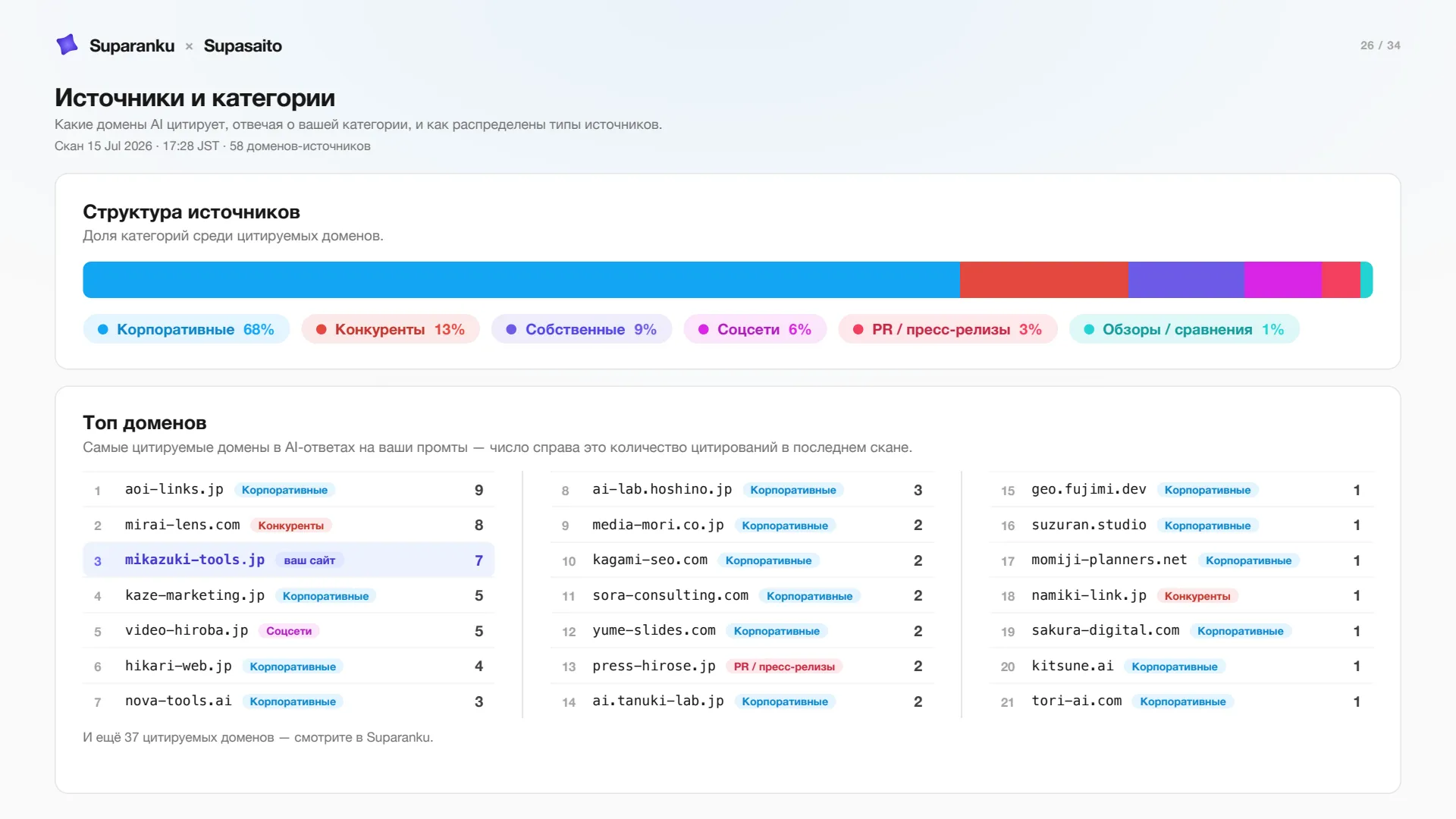Click the page counter 26 / 34
1456x819 pixels.
pos(1380,45)
